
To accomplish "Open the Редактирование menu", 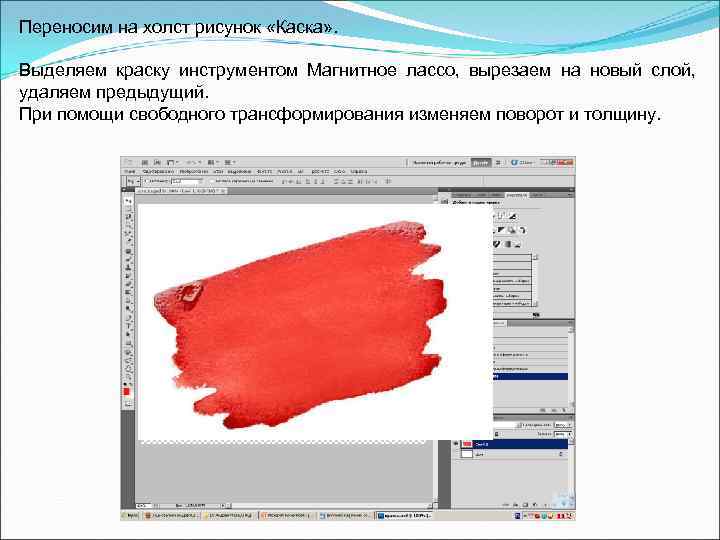I will (x=158, y=172).
